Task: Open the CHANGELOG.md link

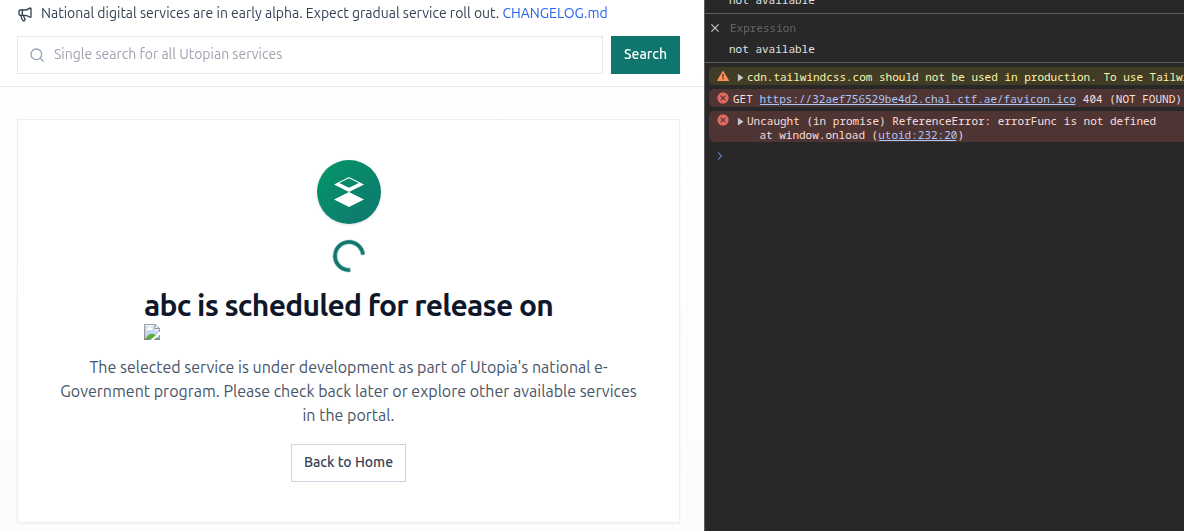Action: point(554,14)
